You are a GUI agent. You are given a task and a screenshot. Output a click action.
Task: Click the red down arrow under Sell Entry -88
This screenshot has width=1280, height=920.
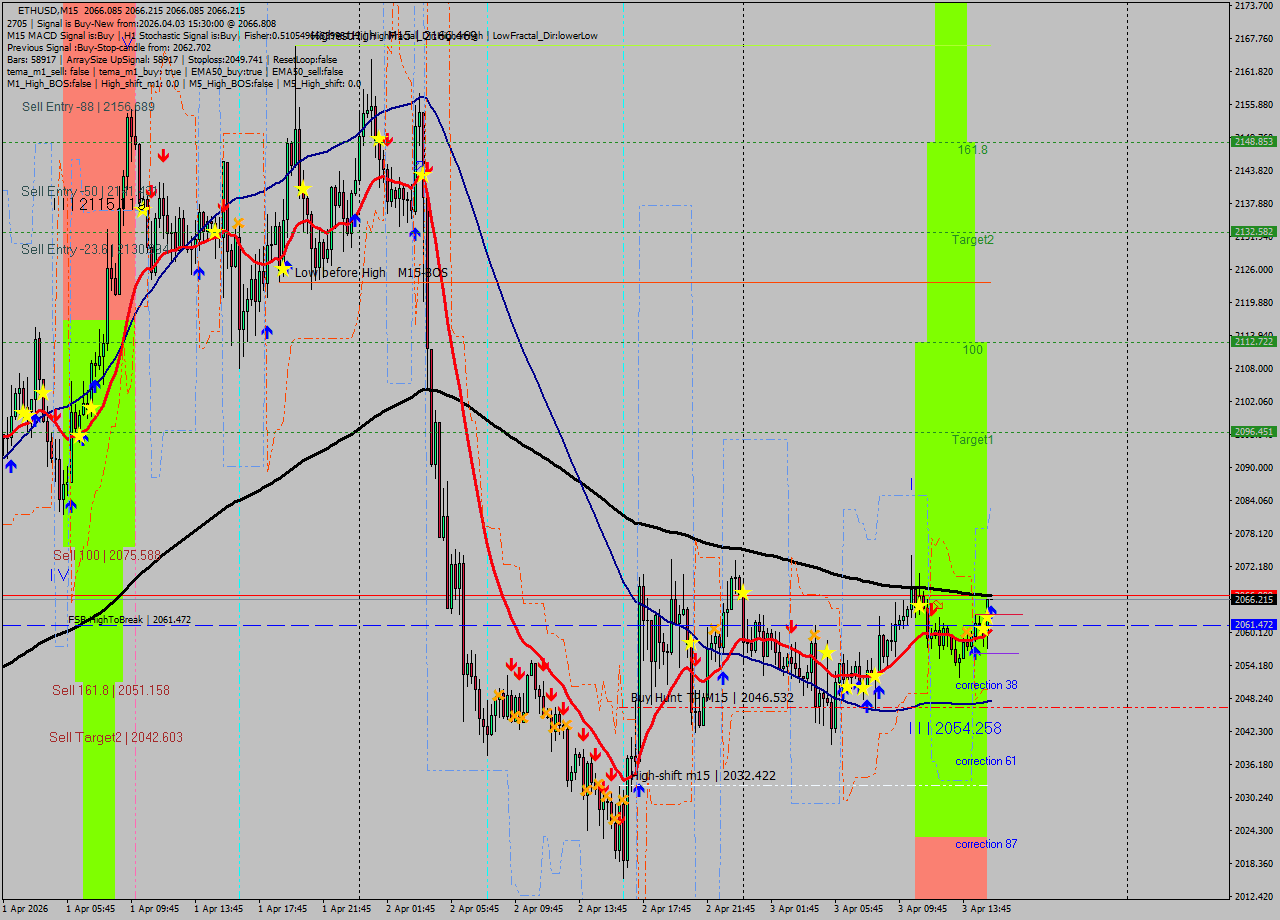tap(162, 156)
